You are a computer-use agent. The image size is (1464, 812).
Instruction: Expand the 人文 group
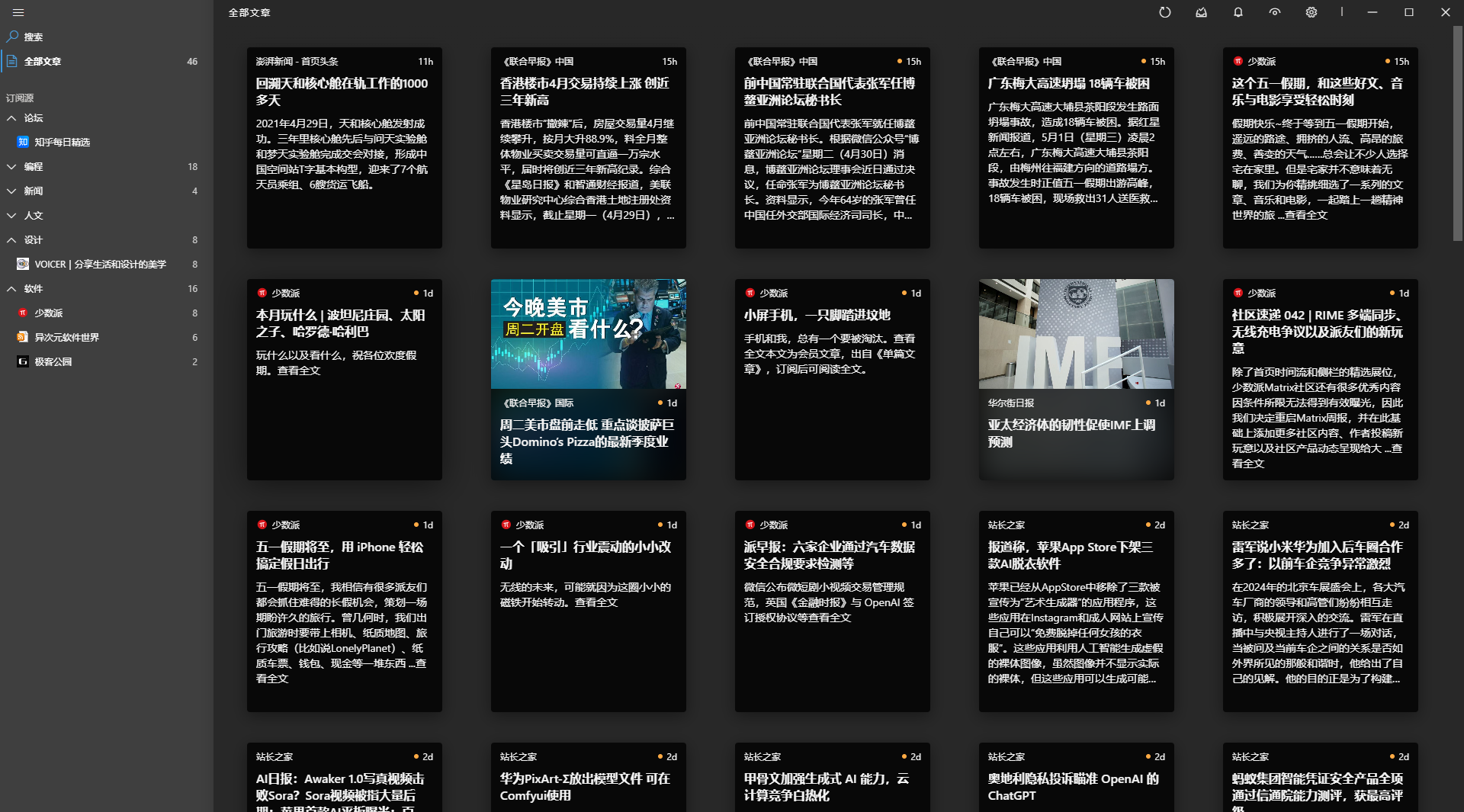11,215
